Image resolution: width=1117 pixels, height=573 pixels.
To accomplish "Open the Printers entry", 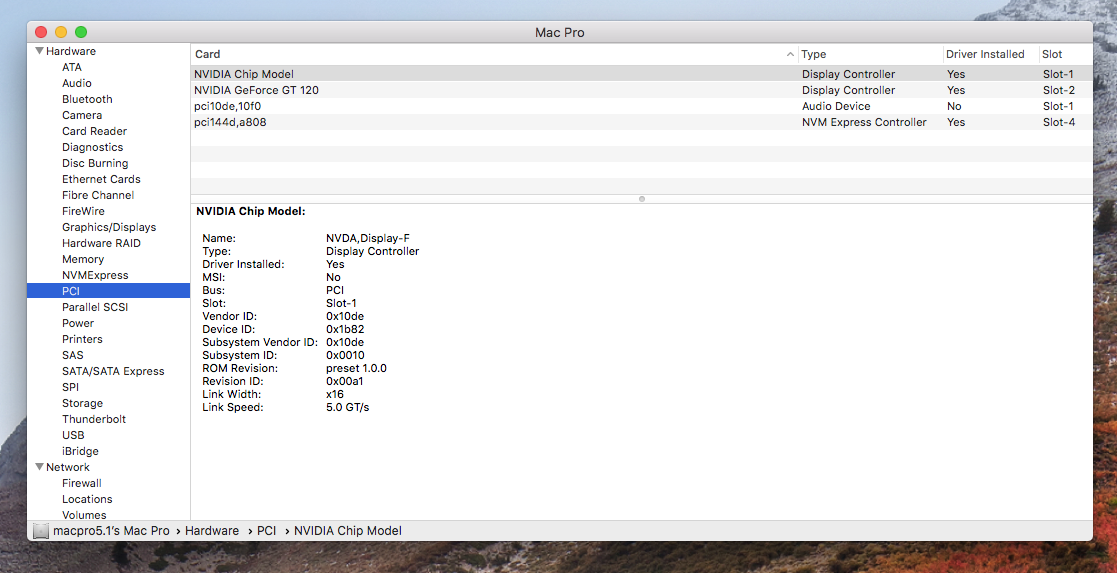I will pyautogui.click(x=82, y=339).
